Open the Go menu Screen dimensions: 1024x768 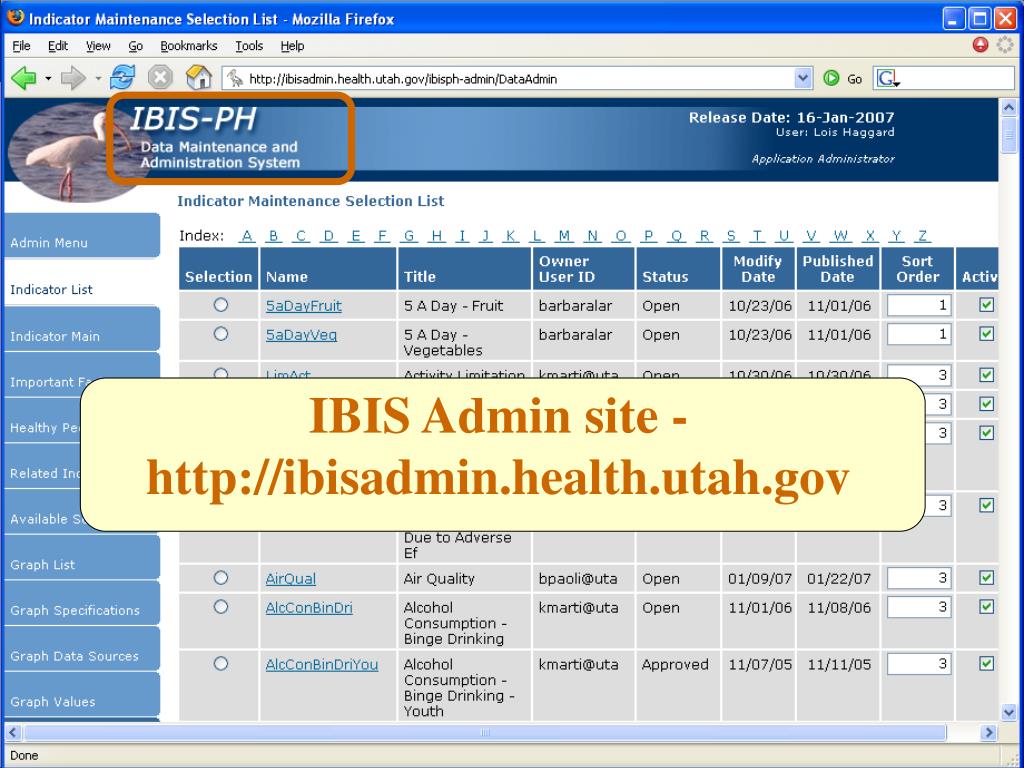point(135,46)
